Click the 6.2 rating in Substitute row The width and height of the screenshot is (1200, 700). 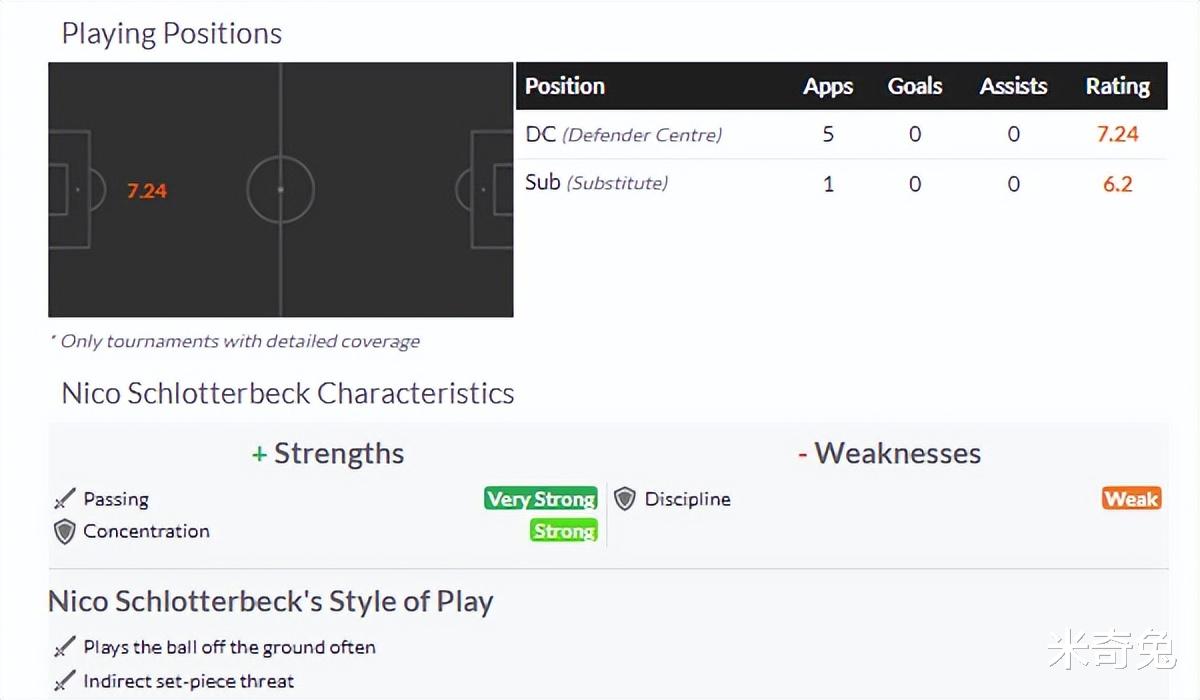pyautogui.click(x=1117, y=184)
